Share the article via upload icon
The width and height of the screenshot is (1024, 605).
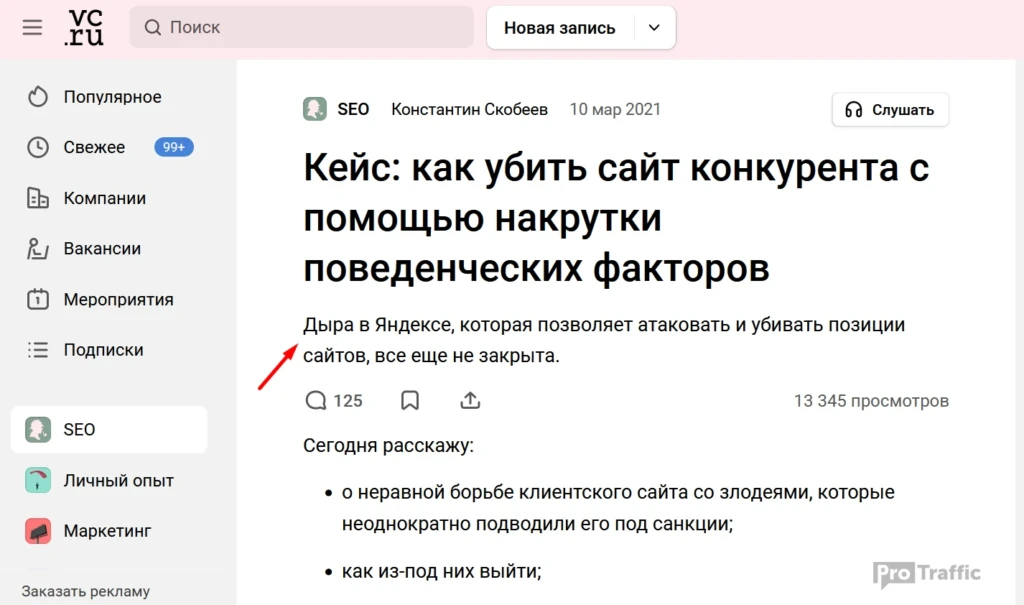click(x=470, y=400)
